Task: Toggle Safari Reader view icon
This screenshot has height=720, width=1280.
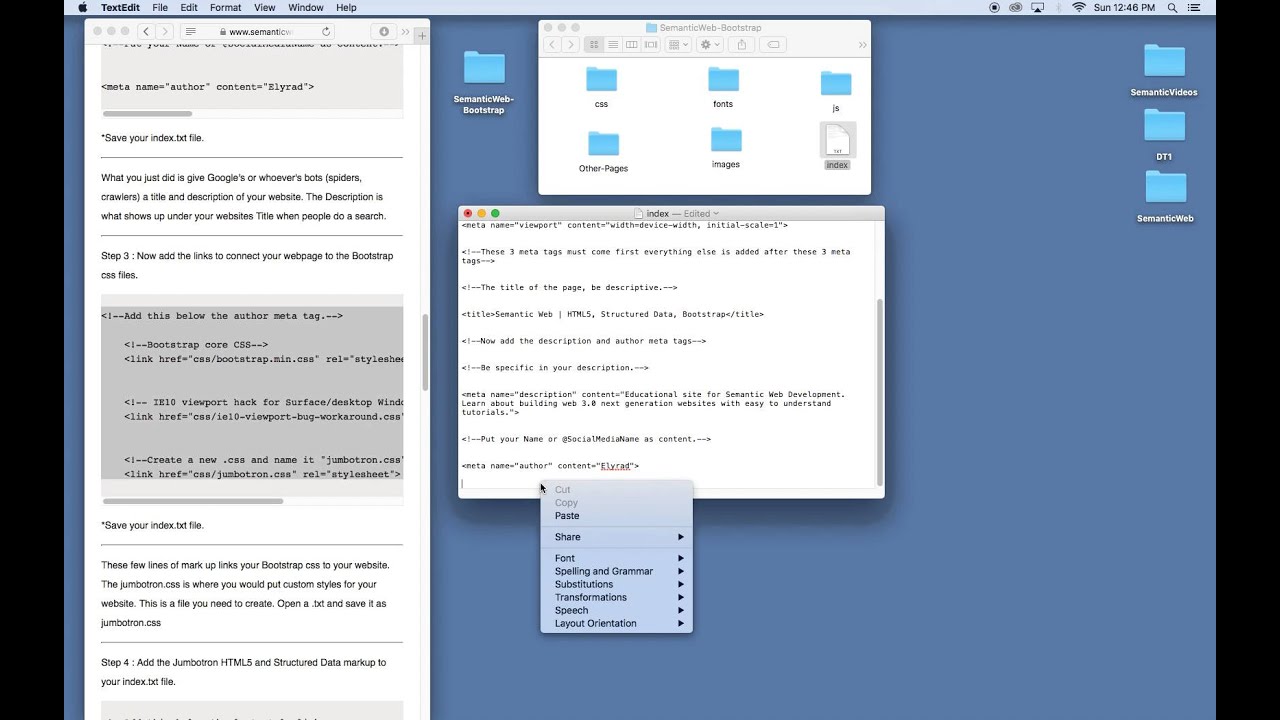Action: click(x=191, y=32)
